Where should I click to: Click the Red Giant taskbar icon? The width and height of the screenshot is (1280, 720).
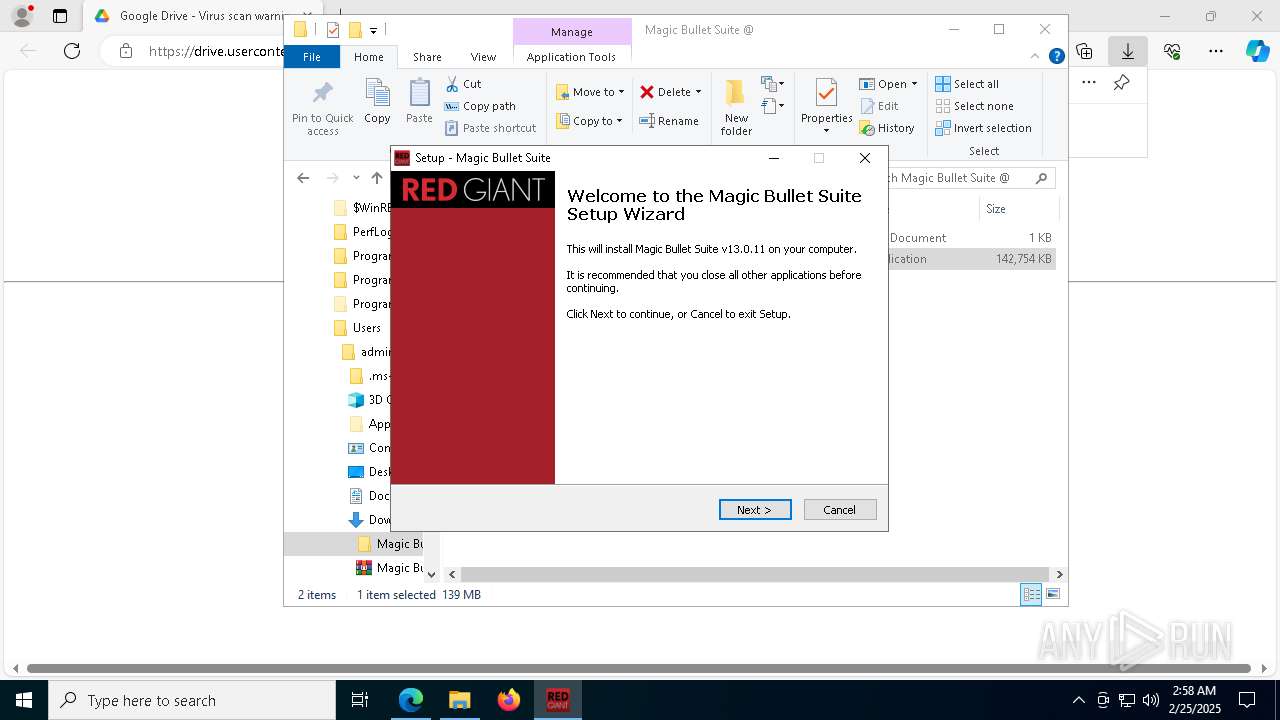[x=557, y=700]
